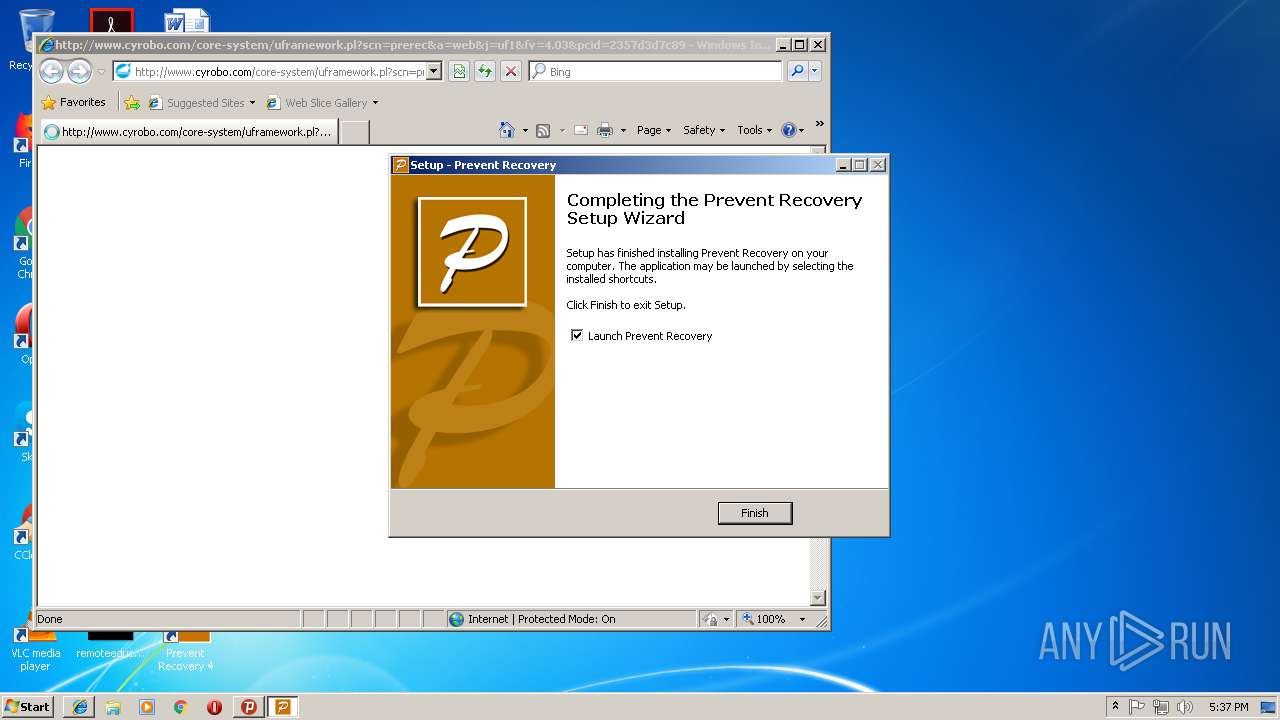Expand the Home button dropdown arrow

click(x=525, y=131)
